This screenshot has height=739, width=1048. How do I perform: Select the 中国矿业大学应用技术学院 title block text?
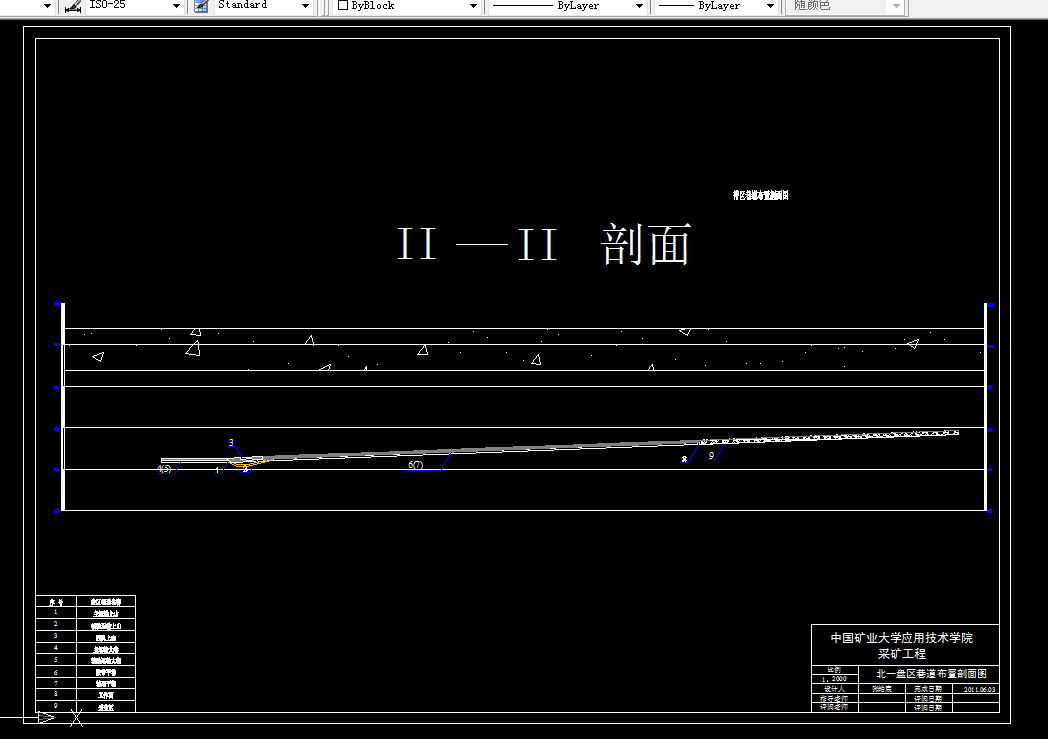[x=902, y=638]
